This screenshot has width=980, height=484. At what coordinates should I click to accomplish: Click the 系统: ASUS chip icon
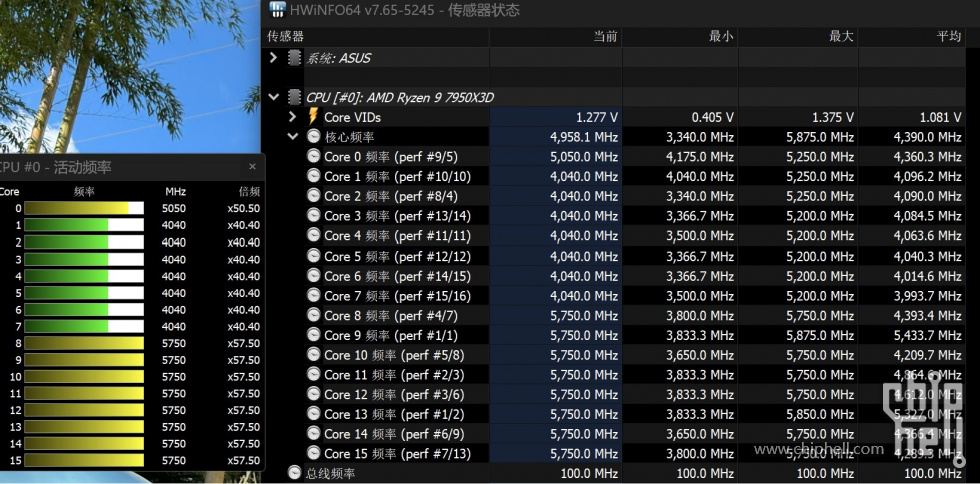pyautogui.click(x=294, y=58)
